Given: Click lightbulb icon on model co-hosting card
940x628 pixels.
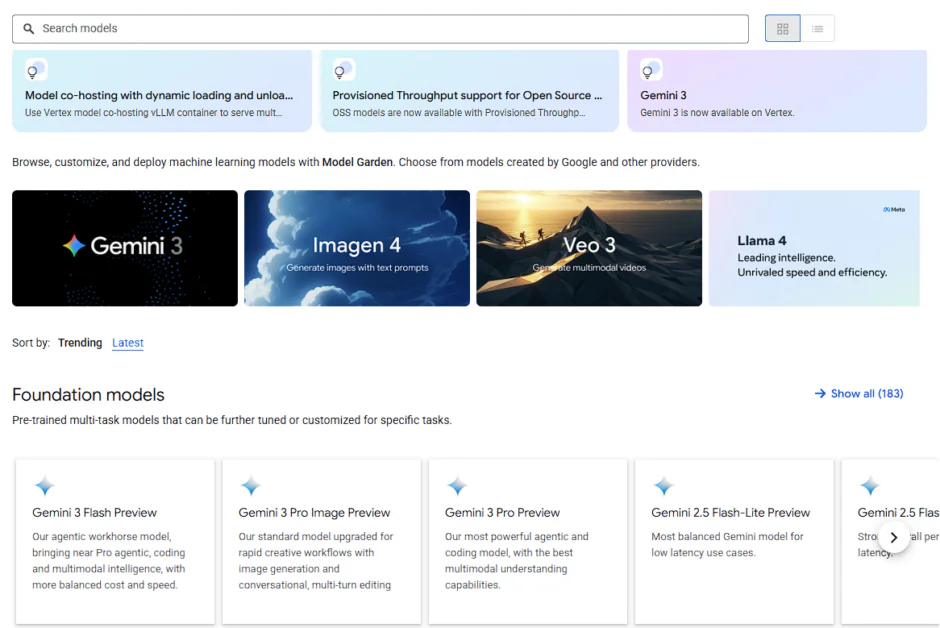Looking at the screenshot, I should click(x=33, y=71).
